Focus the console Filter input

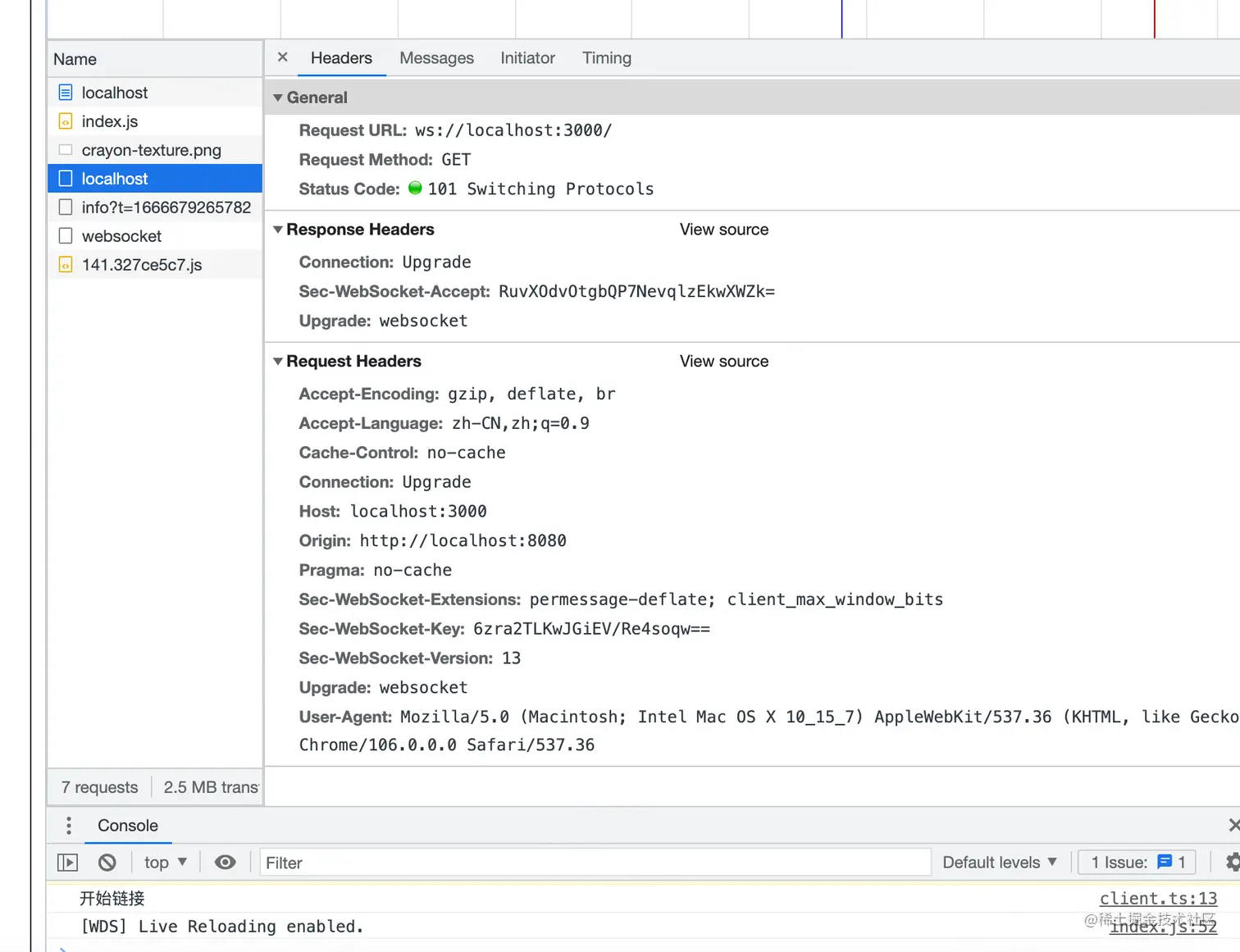595,863
